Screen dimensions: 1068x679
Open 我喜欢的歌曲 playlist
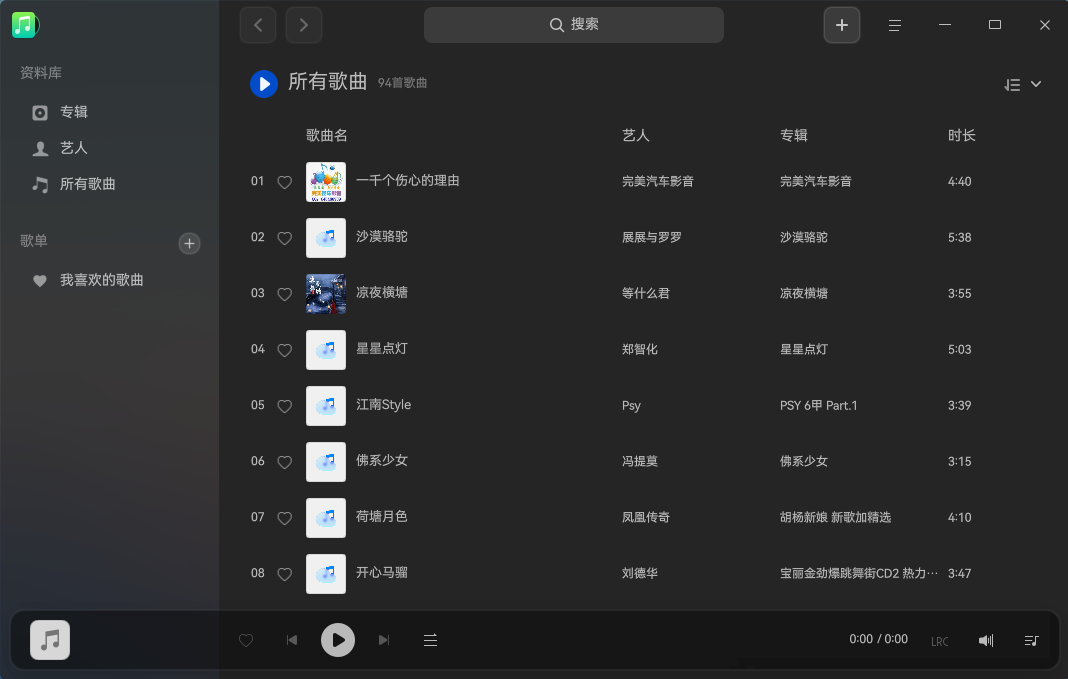coord(88,281)
